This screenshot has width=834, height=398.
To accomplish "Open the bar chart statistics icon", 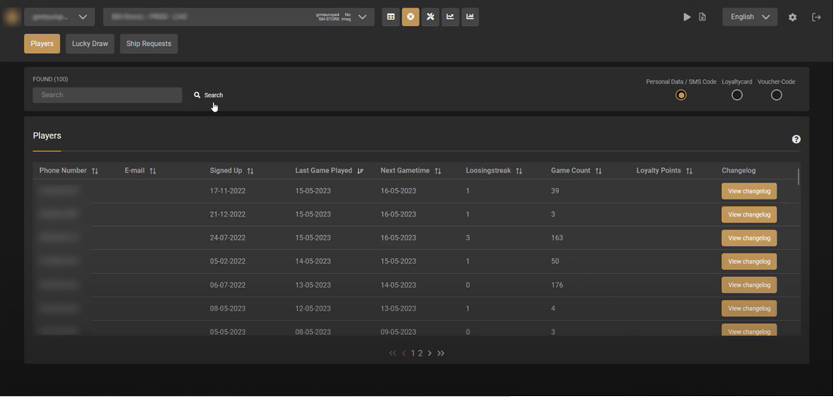I will 470,17.
